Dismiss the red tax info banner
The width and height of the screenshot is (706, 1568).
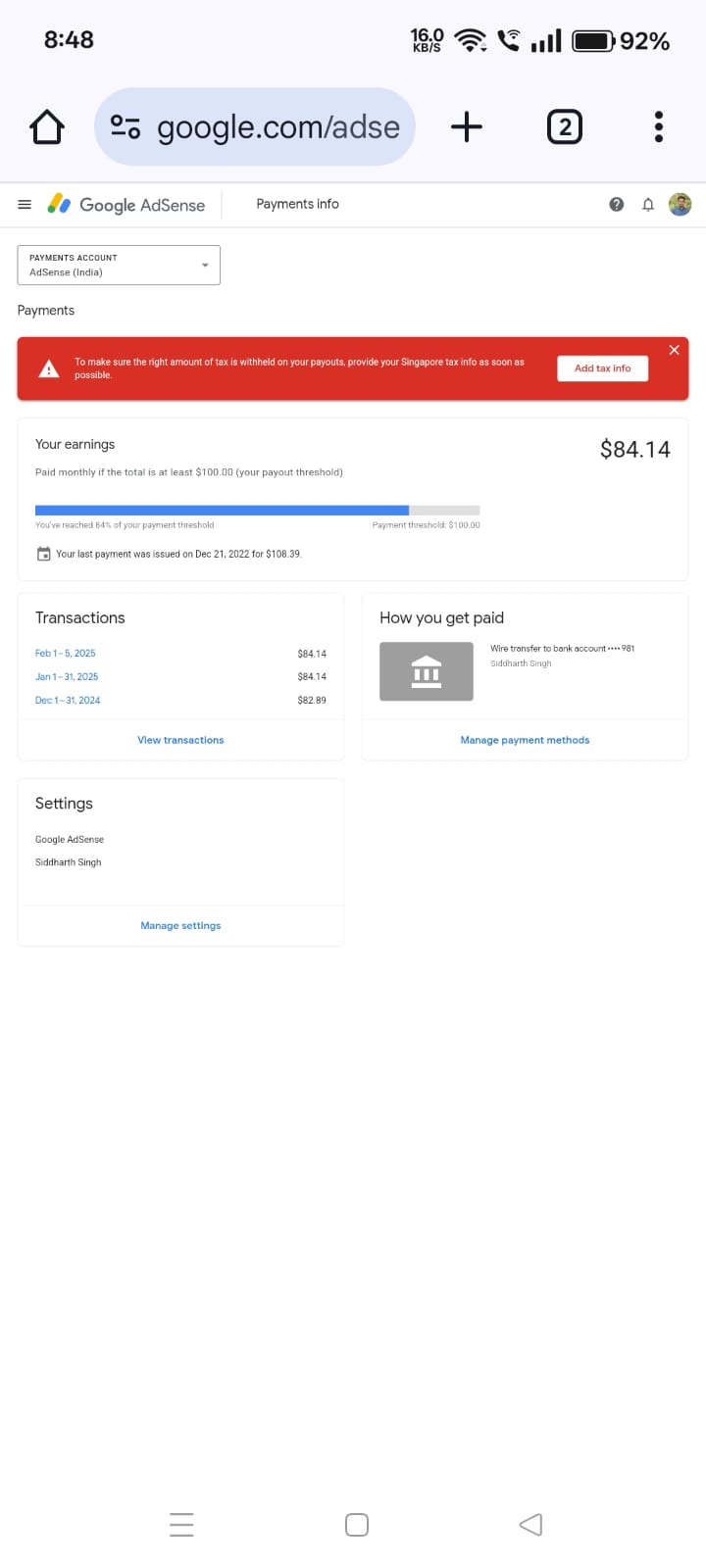coord(674,350)
